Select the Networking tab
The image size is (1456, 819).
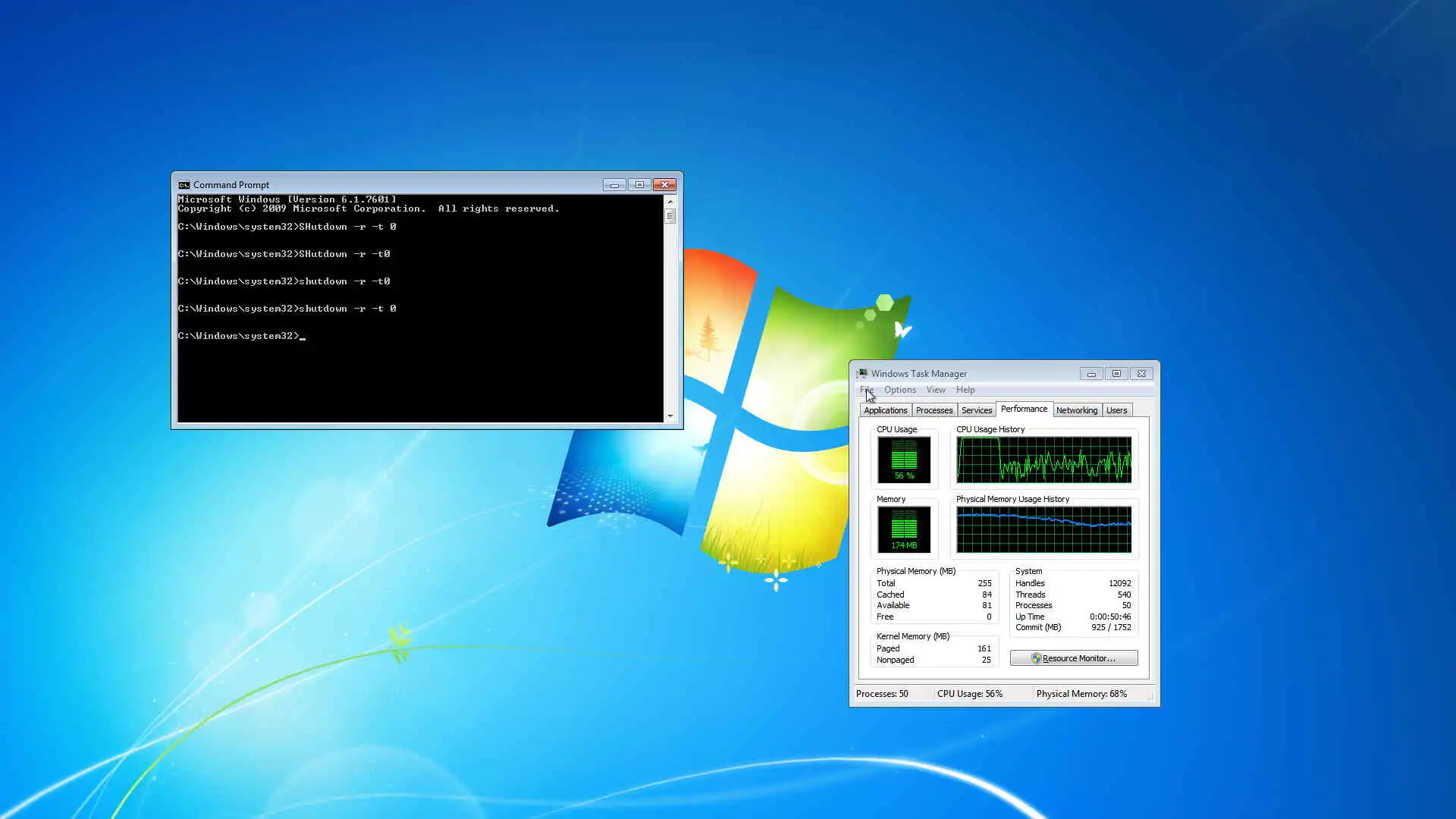pos(1076,410)
